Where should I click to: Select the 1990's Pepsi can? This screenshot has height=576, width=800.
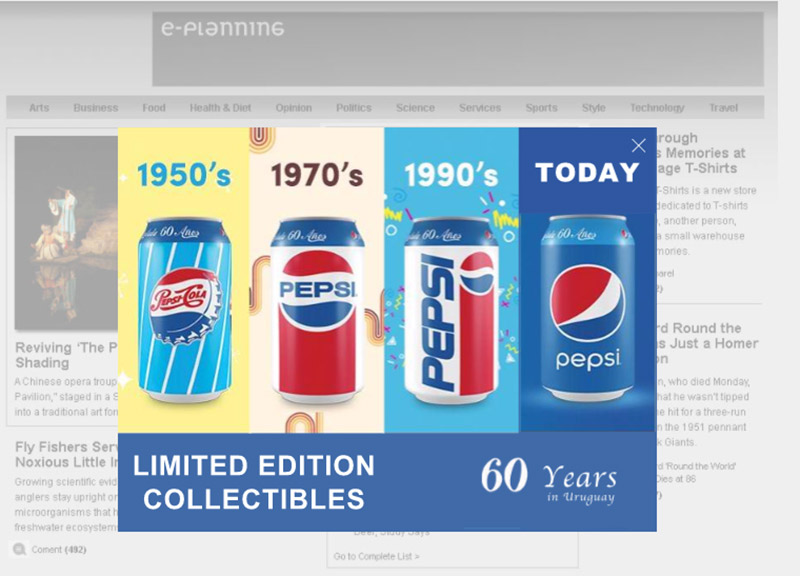pos(451,310)
